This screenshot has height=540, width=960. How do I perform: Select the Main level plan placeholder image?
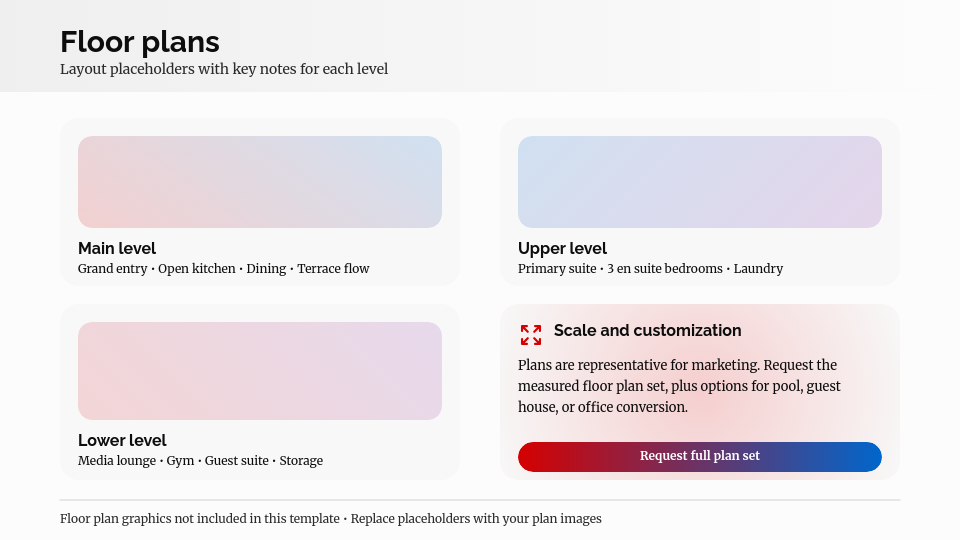260,182
